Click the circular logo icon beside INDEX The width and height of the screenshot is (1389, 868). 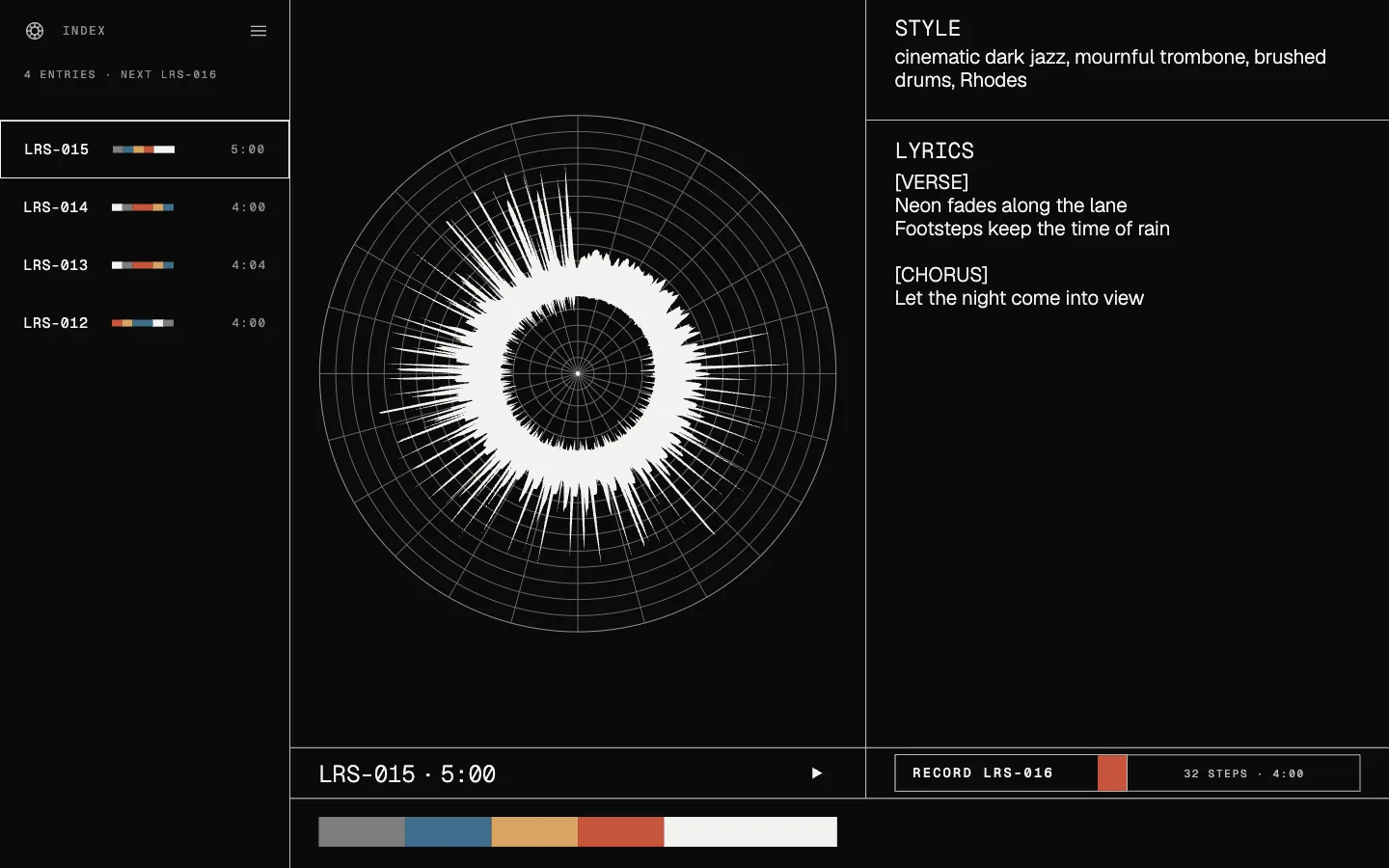point(35,31)
